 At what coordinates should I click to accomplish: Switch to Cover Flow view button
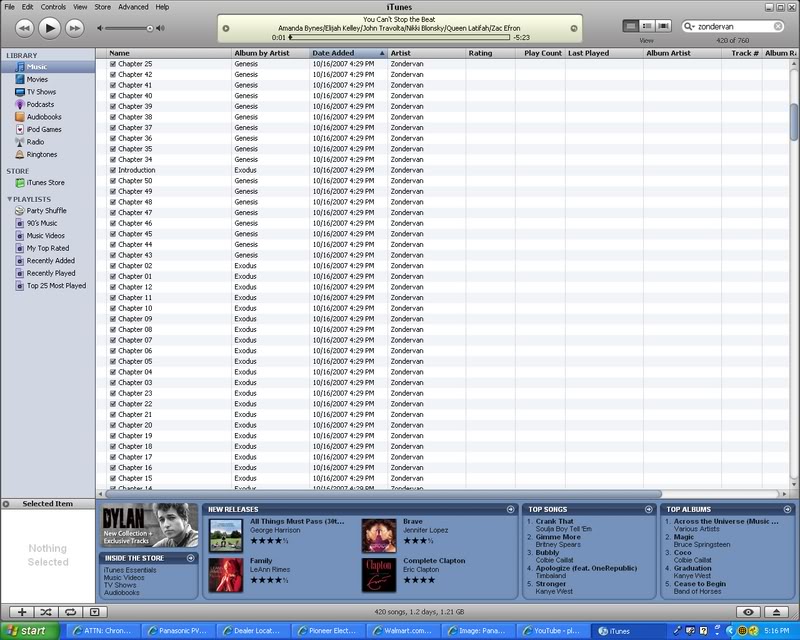pyautogui.click(x=663, y=26)
